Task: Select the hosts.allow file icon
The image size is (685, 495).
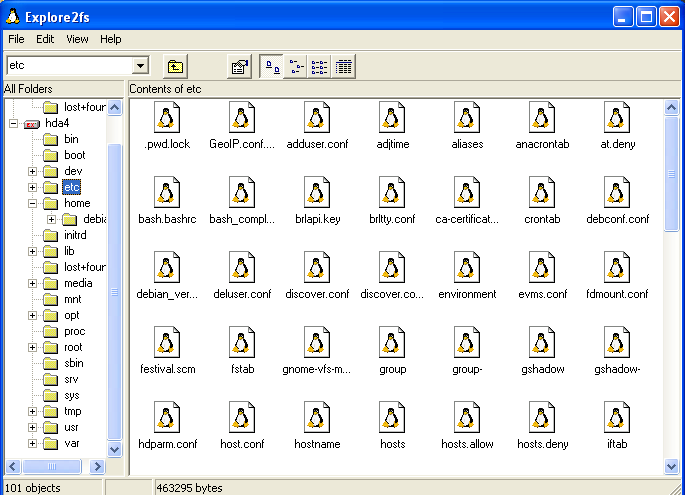Action: pos(467,417)
